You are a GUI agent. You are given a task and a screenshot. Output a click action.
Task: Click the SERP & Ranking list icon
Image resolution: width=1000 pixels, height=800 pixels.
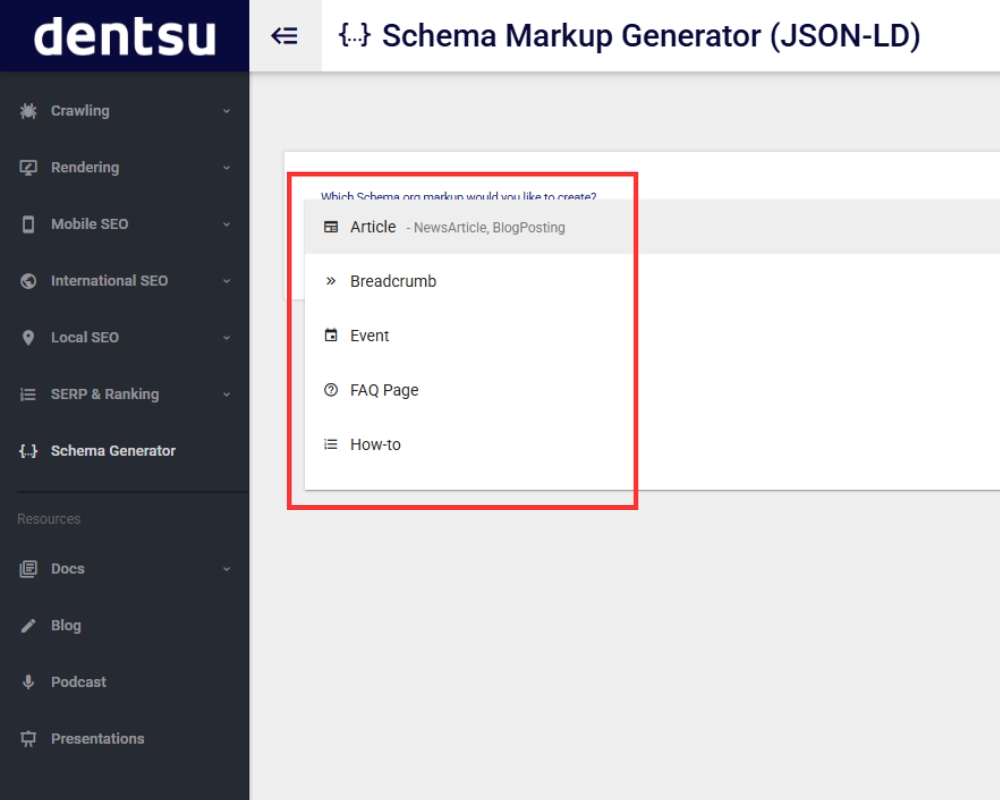(28, 394)
